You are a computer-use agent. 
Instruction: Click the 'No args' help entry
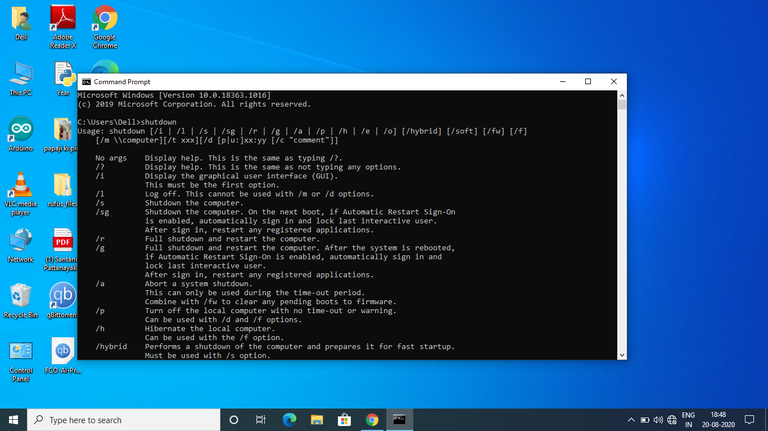pyautogui.click(x=111, y=158)
